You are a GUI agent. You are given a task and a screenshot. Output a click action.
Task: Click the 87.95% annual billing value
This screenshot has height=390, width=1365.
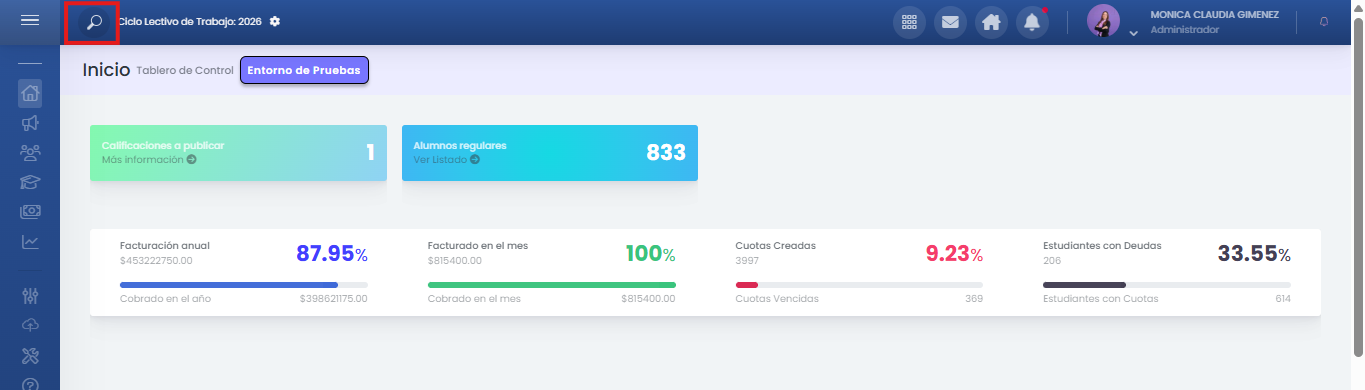pyautogui.click(x=332, y=254)
